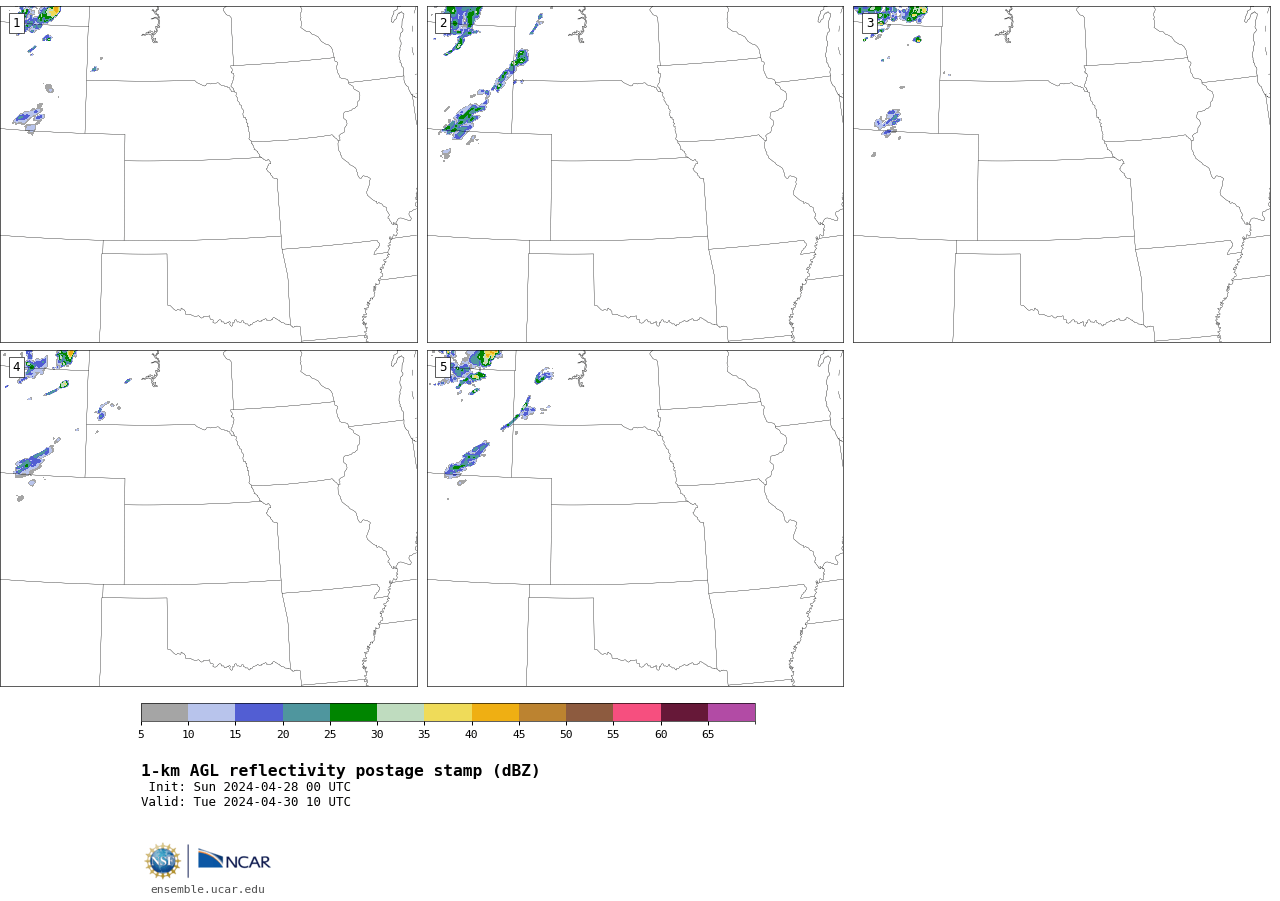
Task: Click the member number 3 label box
Action: pyautogui.click(x=870, y=23)
